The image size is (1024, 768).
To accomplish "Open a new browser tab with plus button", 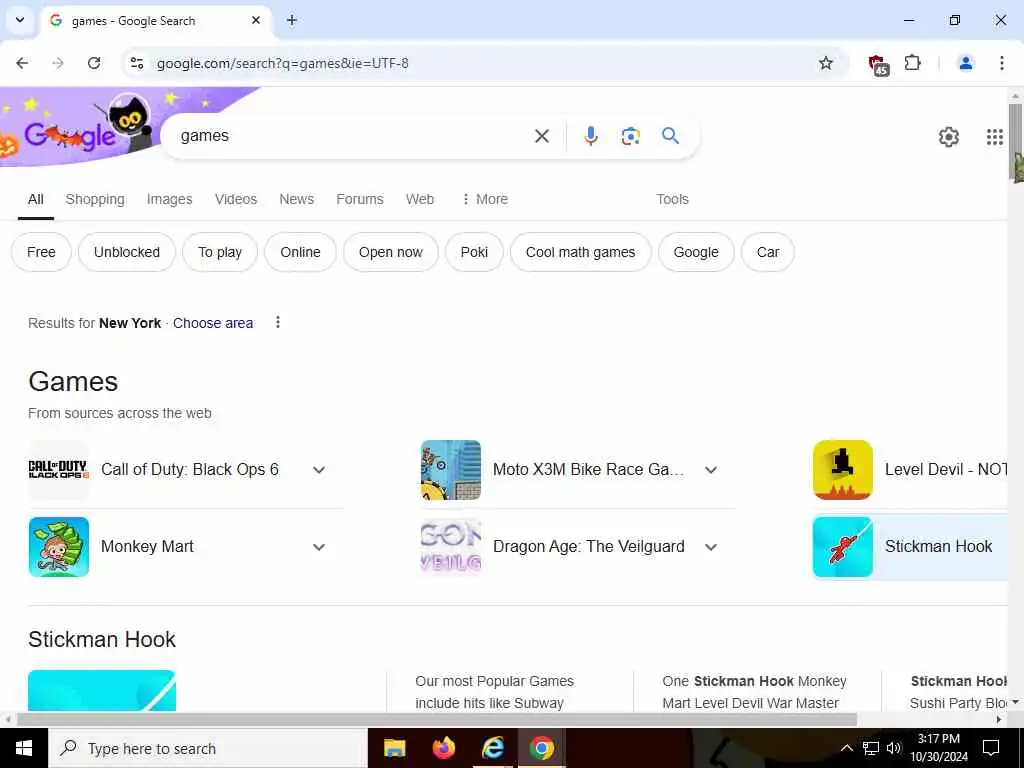I will [292, 20].
